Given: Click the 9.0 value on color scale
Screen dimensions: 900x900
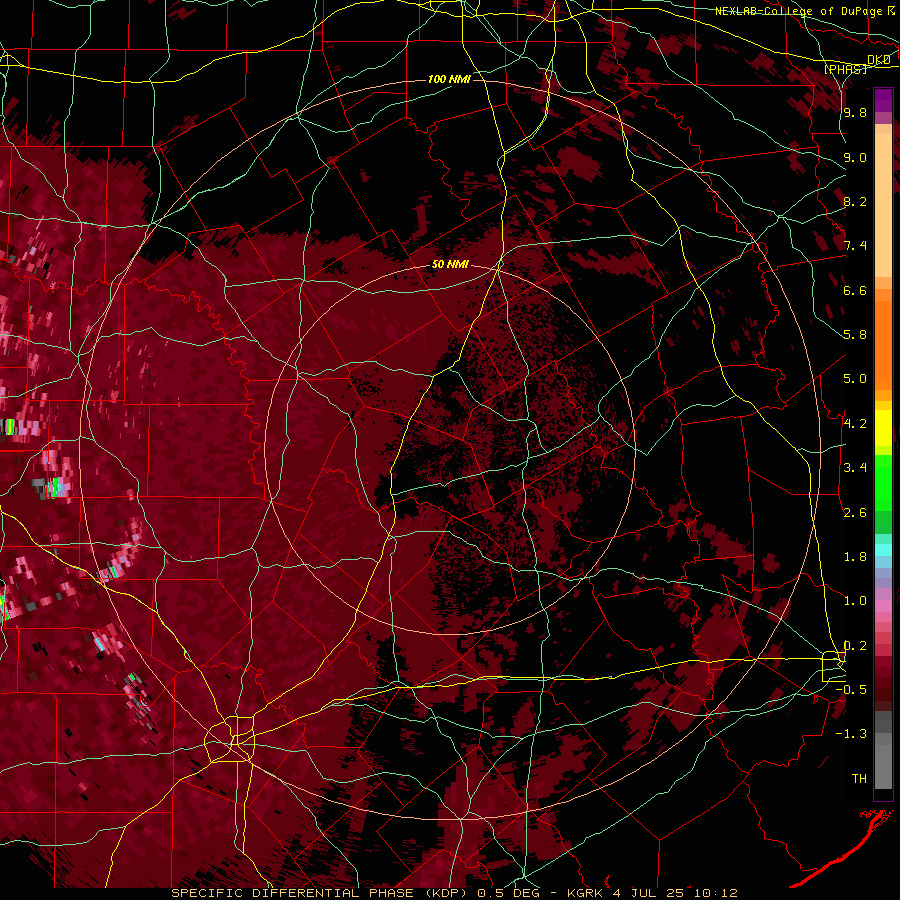Looking at the screenshot, I should point(855,157).
